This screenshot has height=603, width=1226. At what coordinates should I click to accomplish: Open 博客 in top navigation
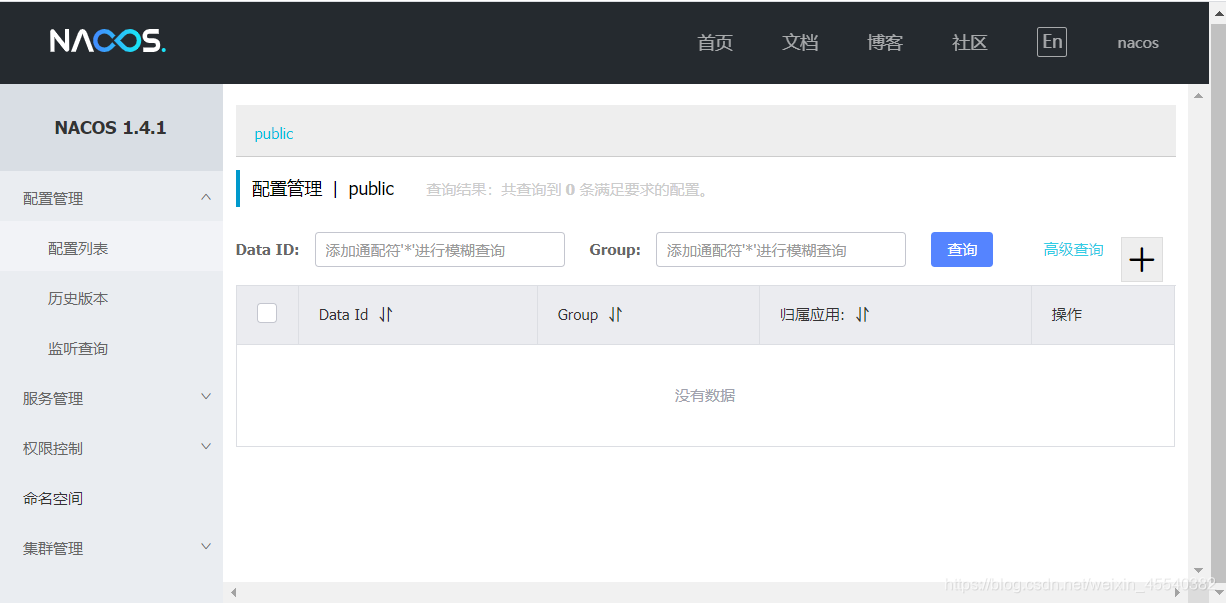pyautogui.click(x=885, y=43)
